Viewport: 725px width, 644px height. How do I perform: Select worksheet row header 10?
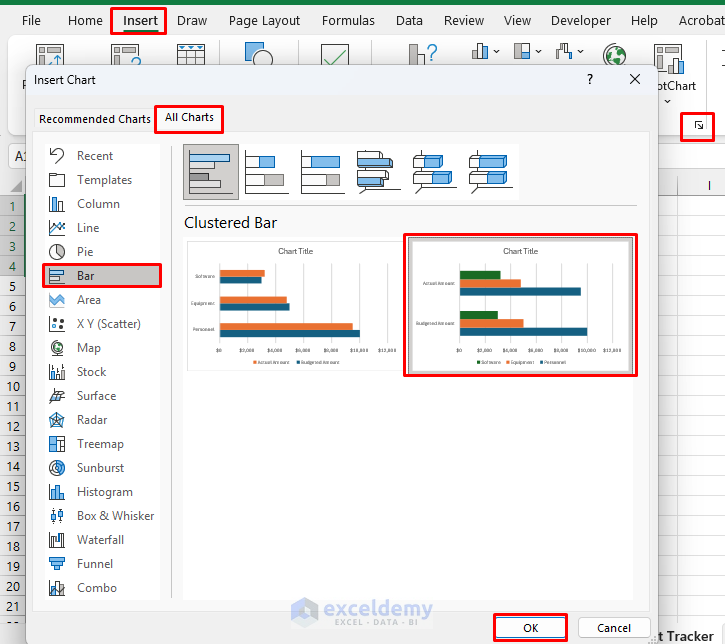click(x=13, y=386)
